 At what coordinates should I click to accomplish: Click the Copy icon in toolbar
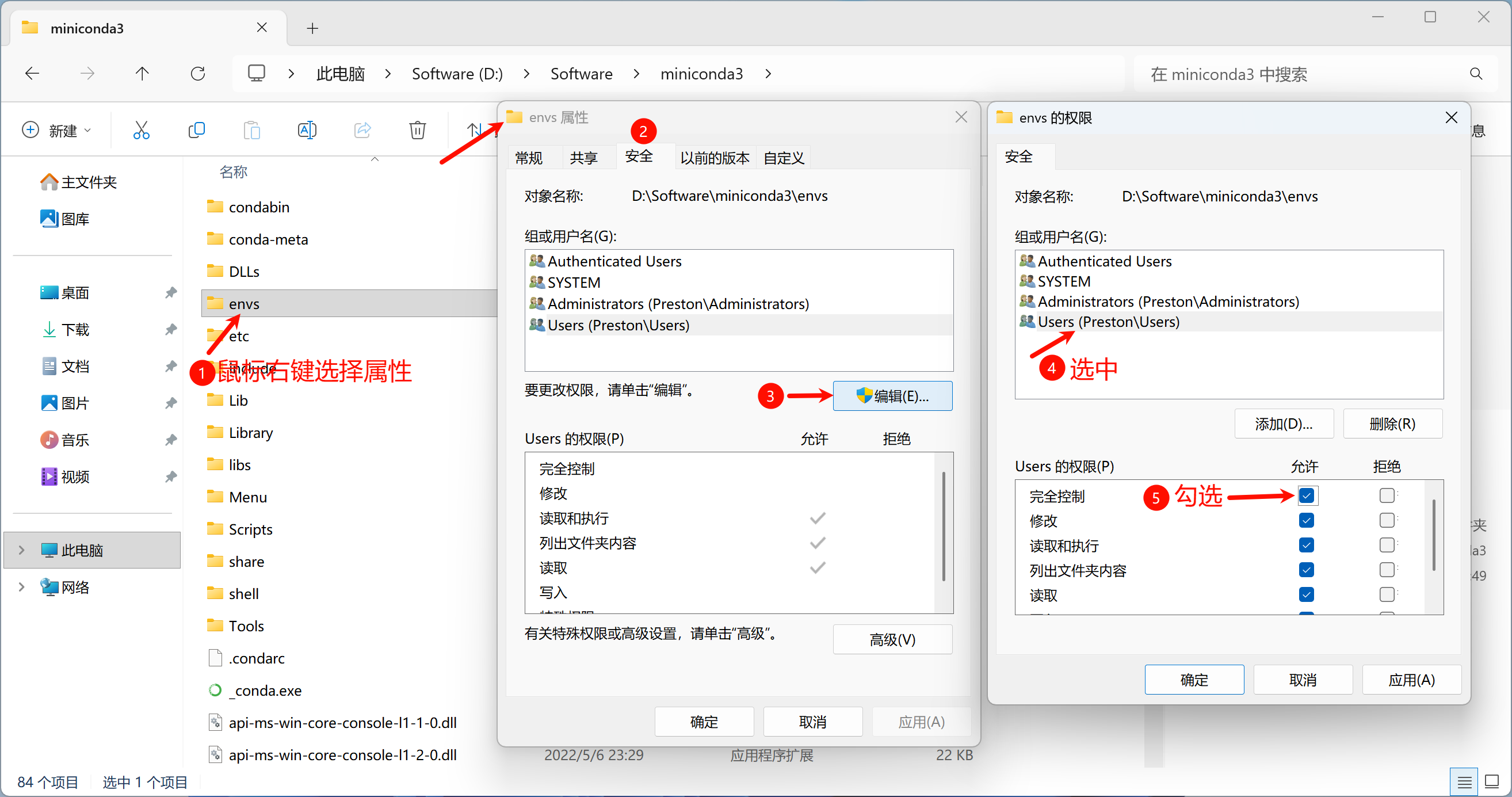[197, 129]
